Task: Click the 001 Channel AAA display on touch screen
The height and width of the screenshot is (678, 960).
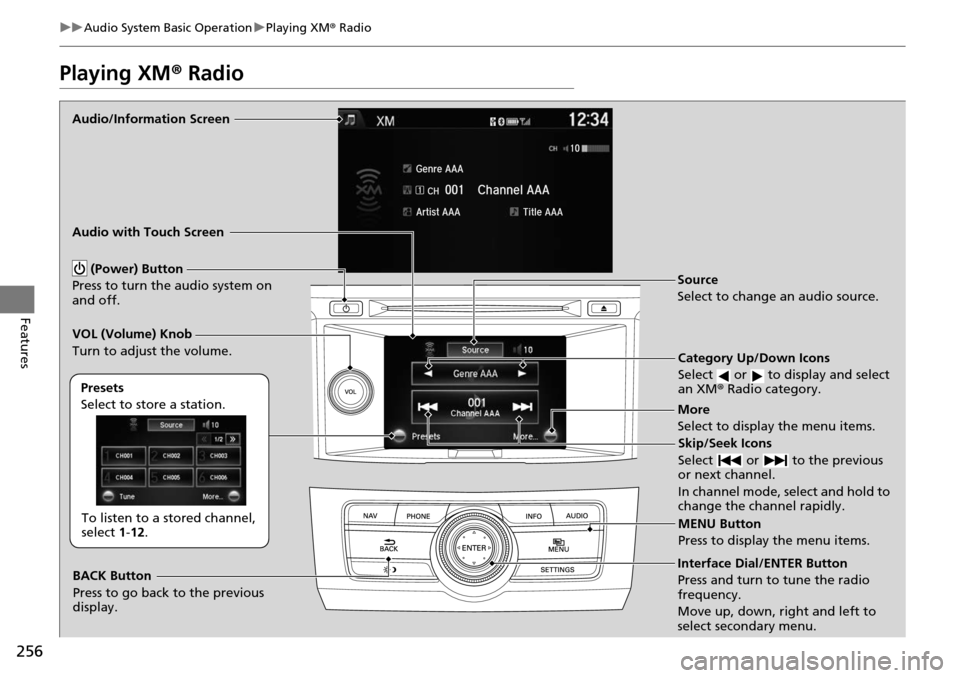Action: [476, 407]
